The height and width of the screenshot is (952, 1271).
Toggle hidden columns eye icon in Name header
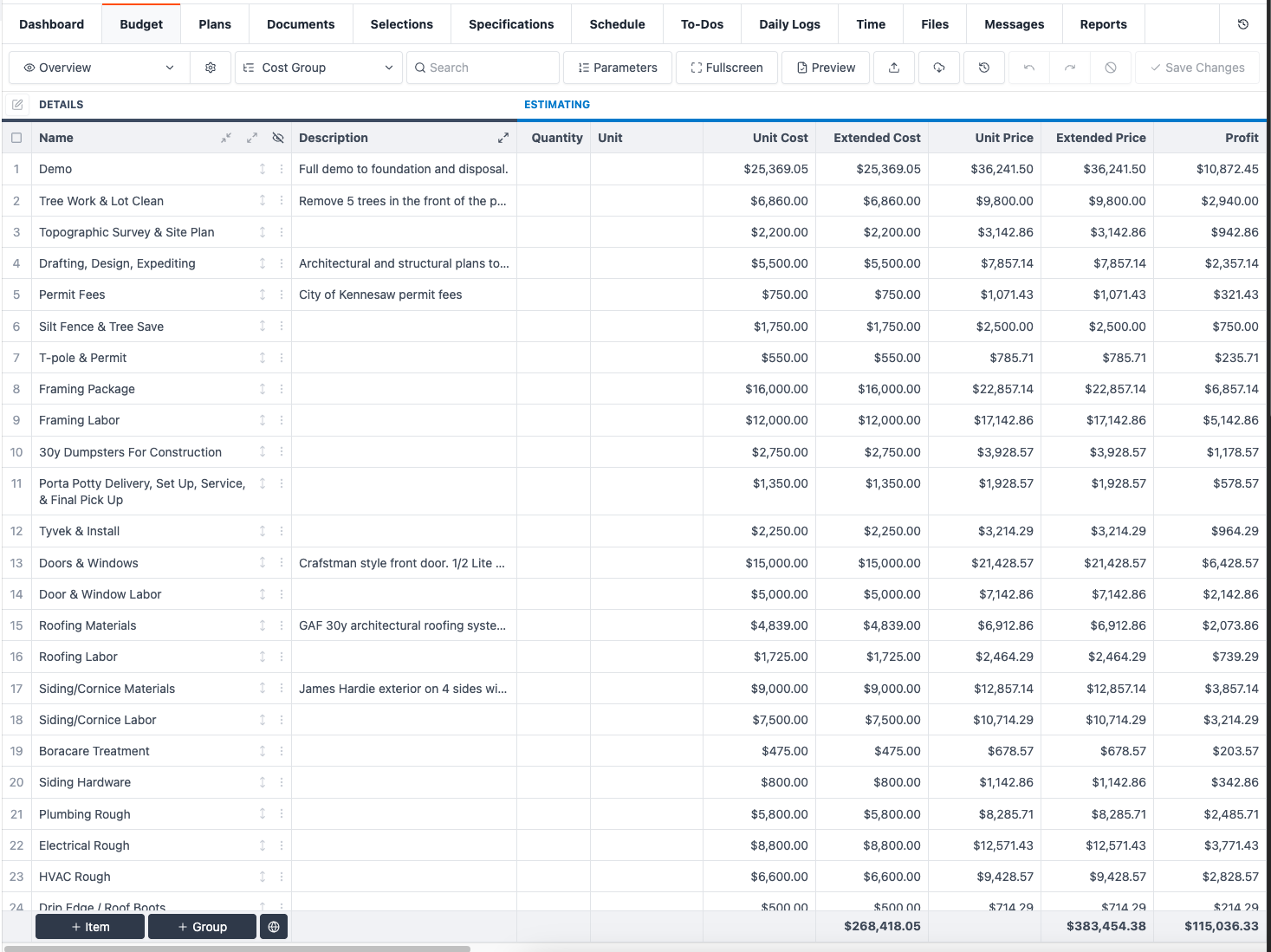pos(278,138)
